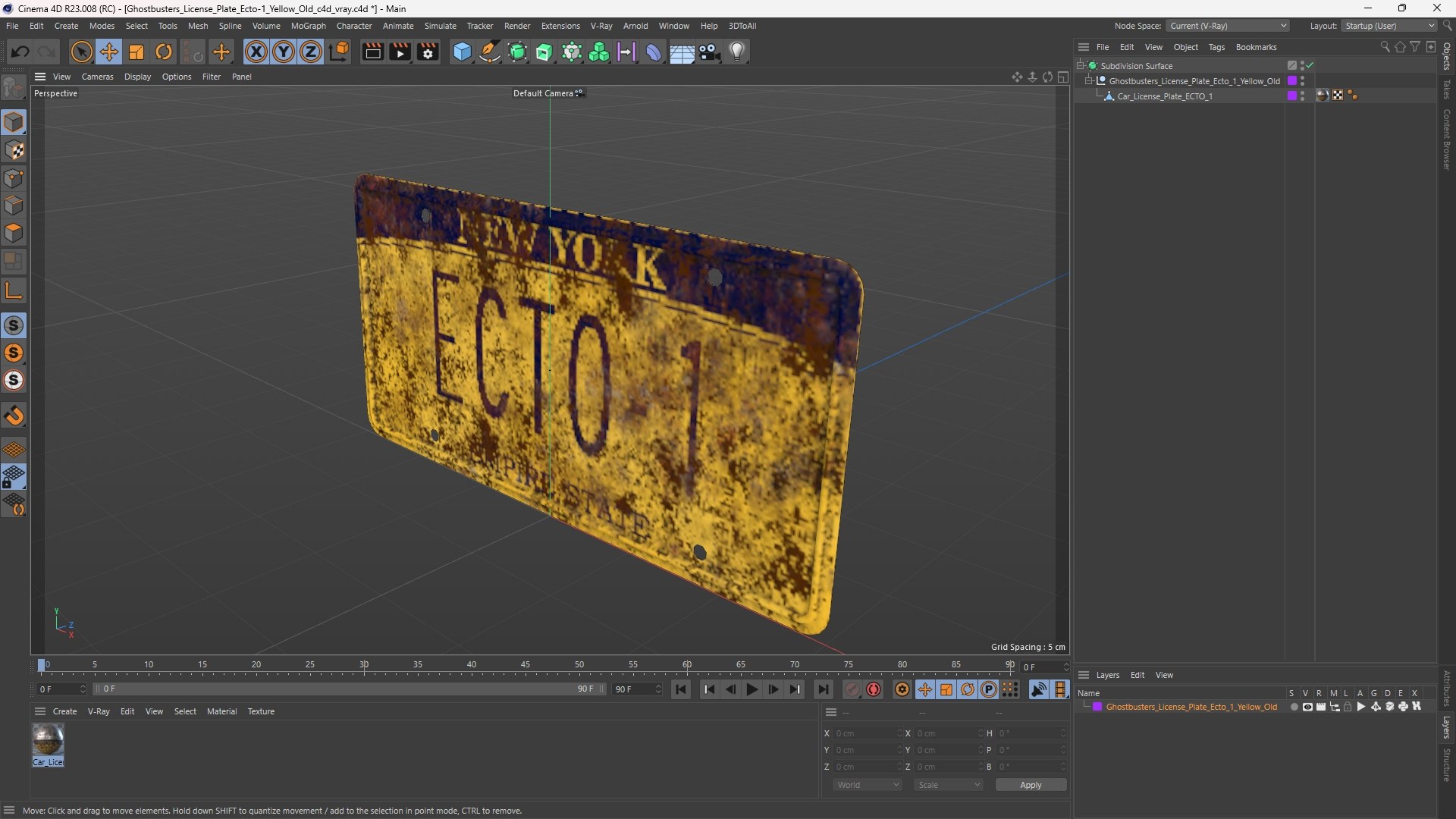This screenshot has width=1456, height=819.
Task: Click the Floor grid icon
Action: 682,52
